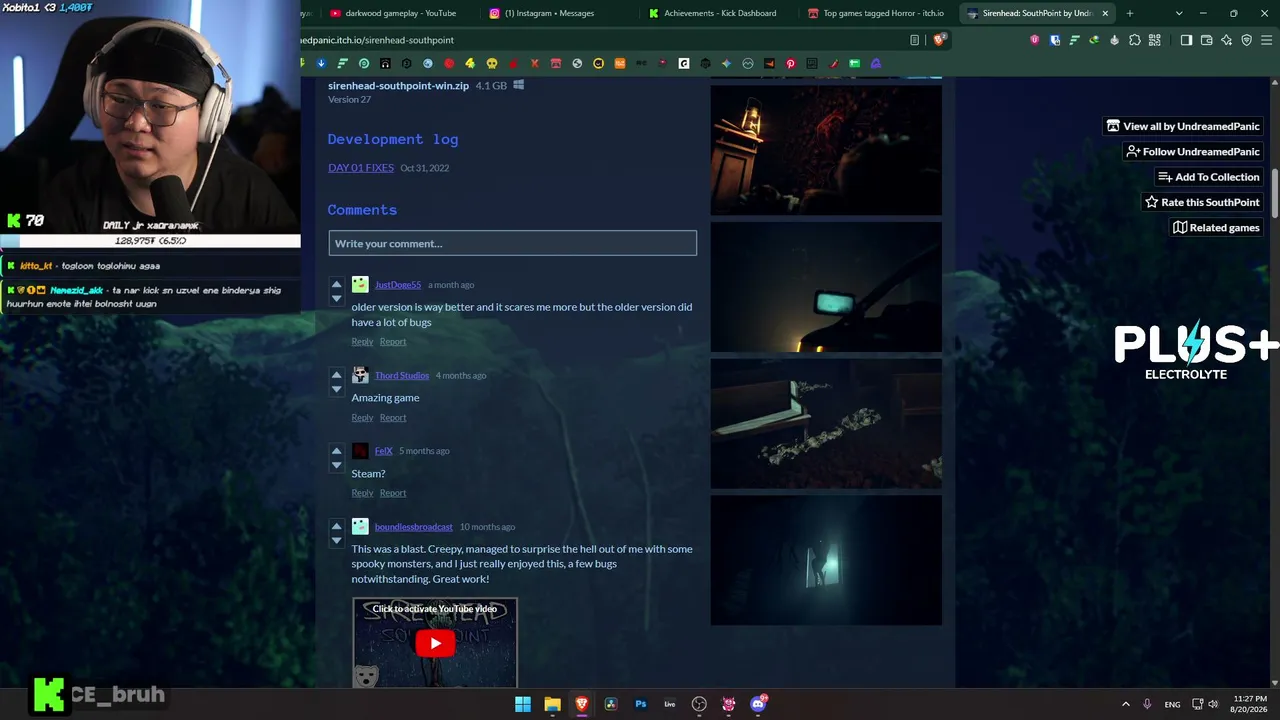
Task: Downvote boundlessbroadcast's comment
Action: (x=336, y=540)
